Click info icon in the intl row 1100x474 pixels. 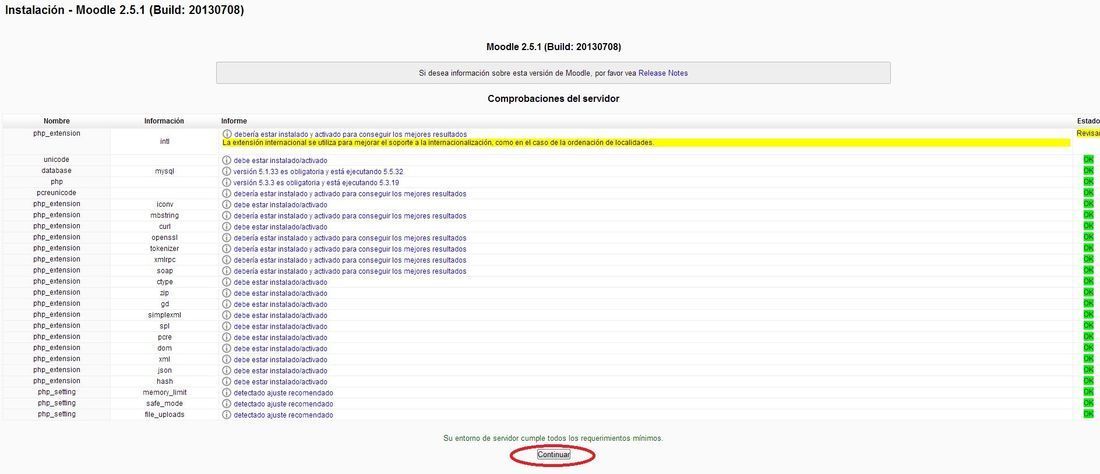[227, 134]
